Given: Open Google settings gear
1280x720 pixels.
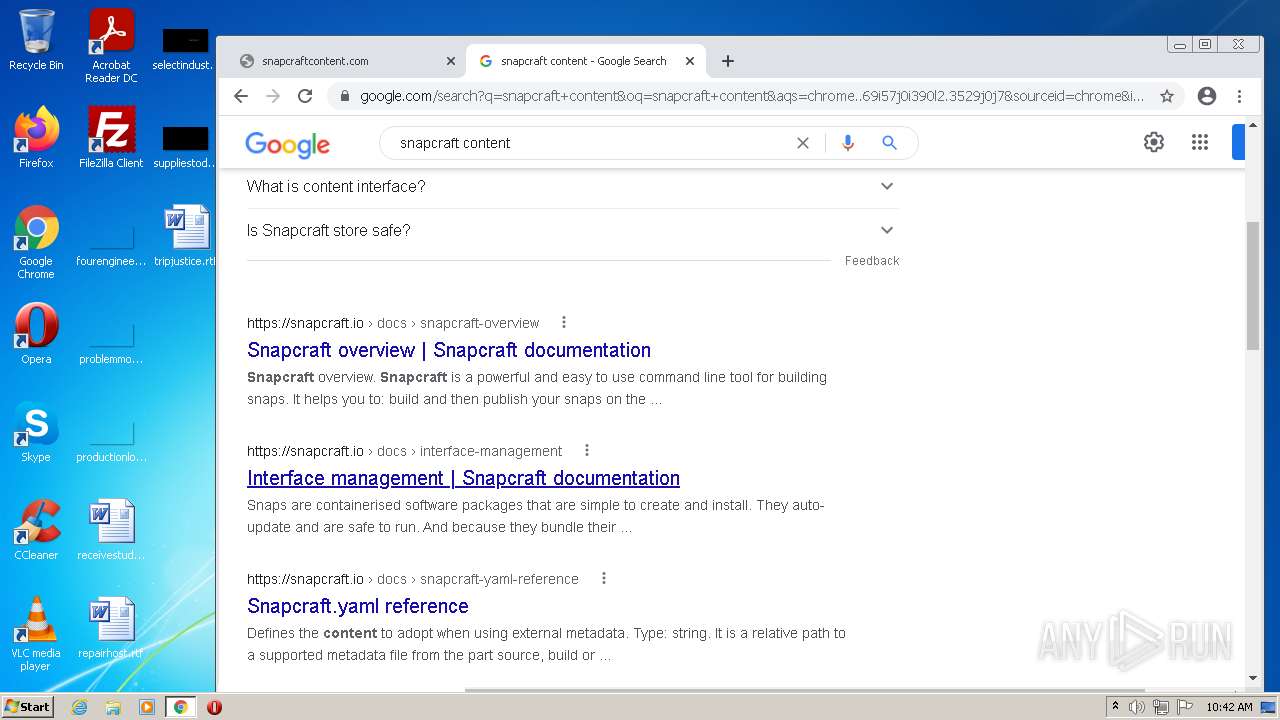Looking at the screenshot, I should point(1154,142).
